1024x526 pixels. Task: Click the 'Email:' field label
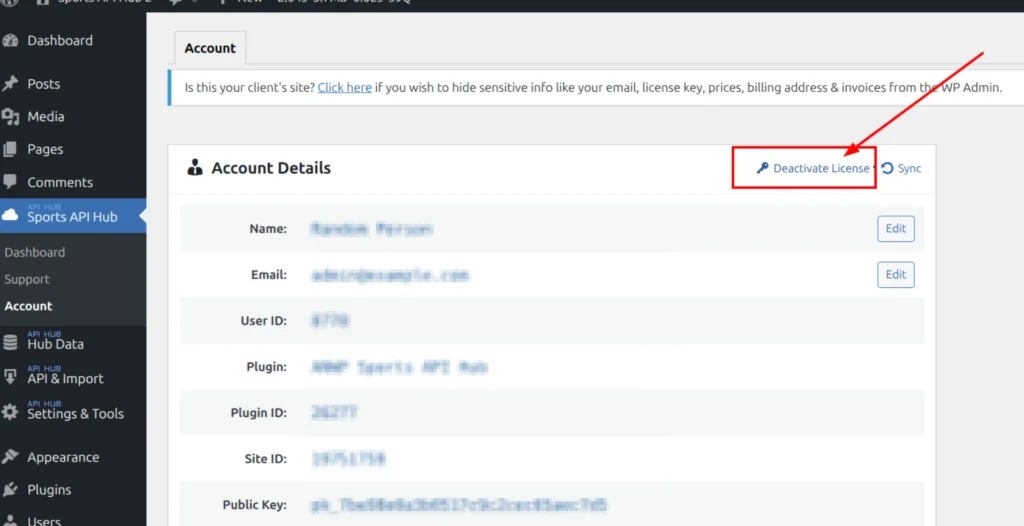[269, 275]
